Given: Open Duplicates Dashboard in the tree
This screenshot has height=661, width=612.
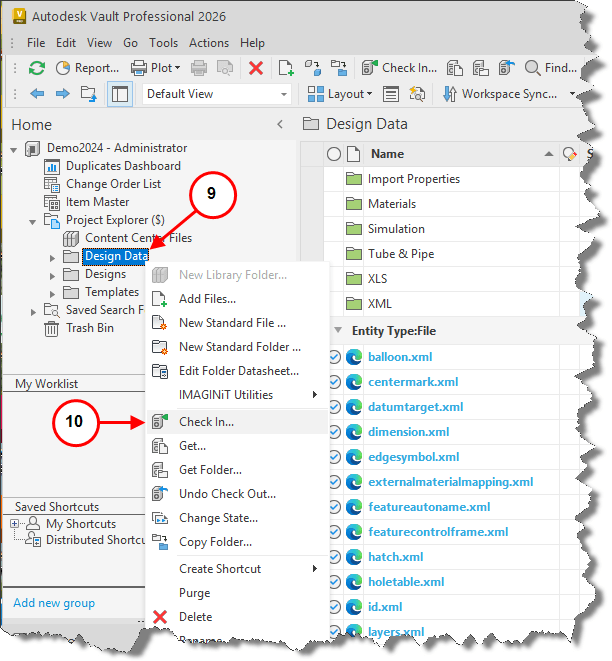Looking at the screenshot, I should 123,166.
